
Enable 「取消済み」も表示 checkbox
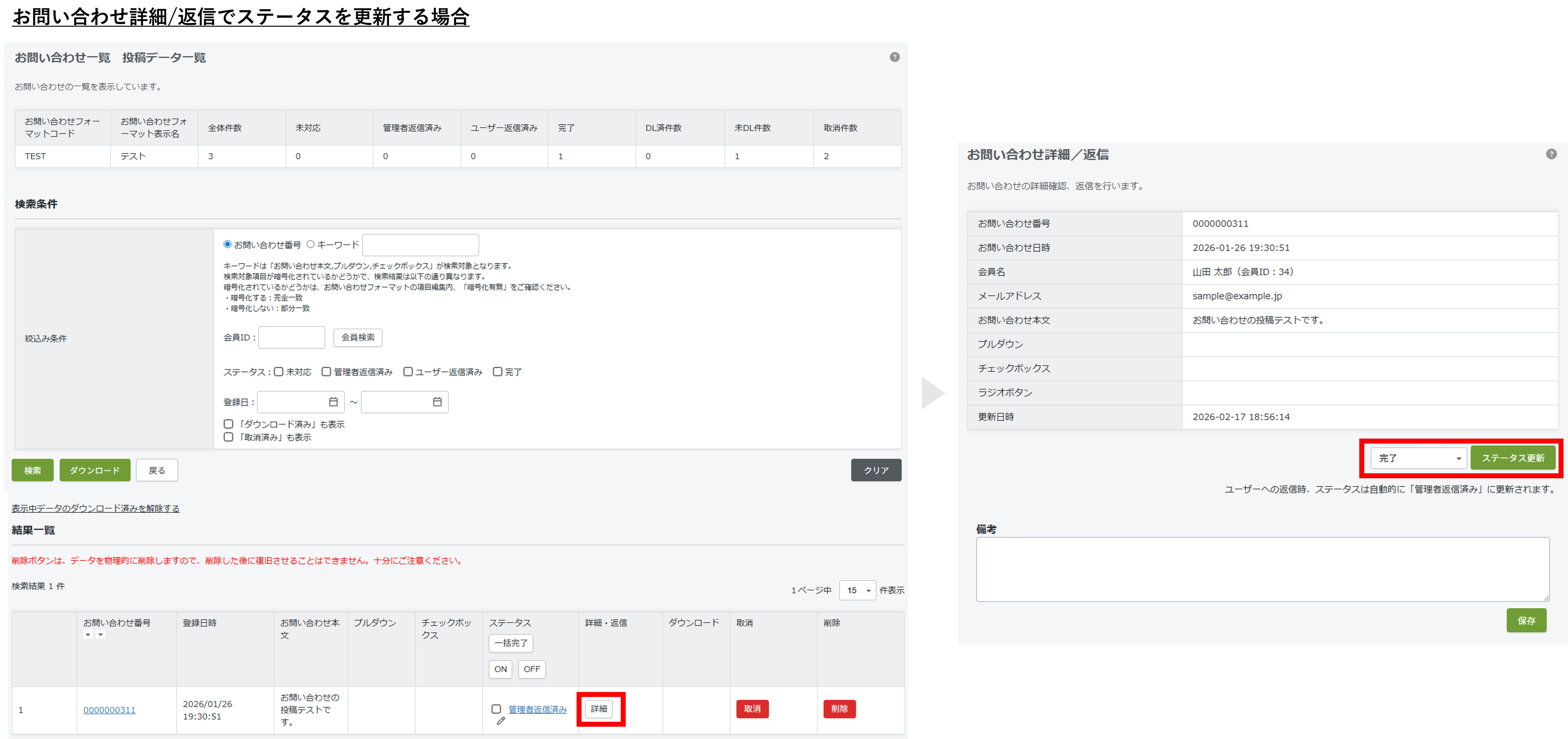(x=228, y=437)
